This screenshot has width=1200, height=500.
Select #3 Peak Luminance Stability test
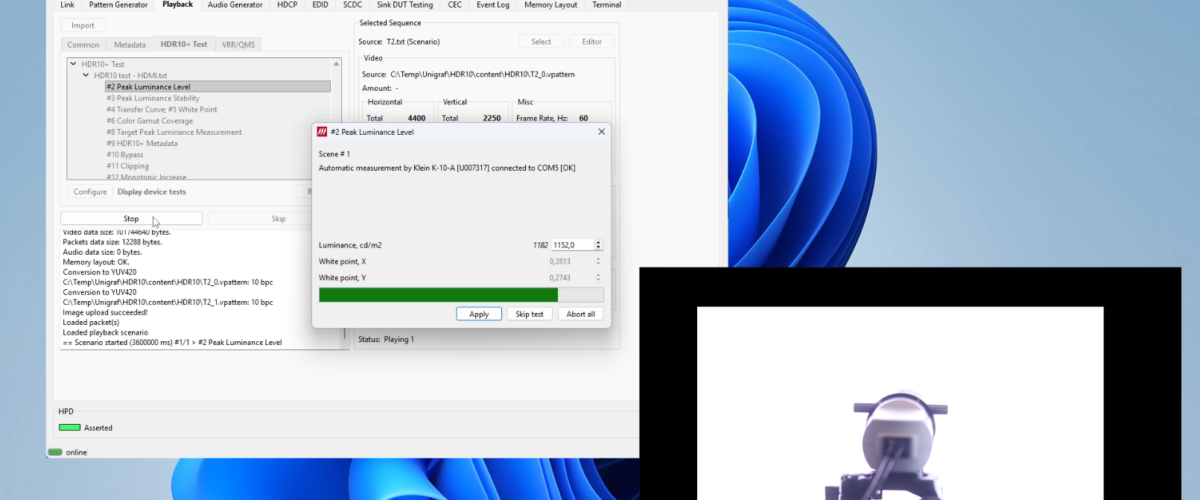coord(152,98)
